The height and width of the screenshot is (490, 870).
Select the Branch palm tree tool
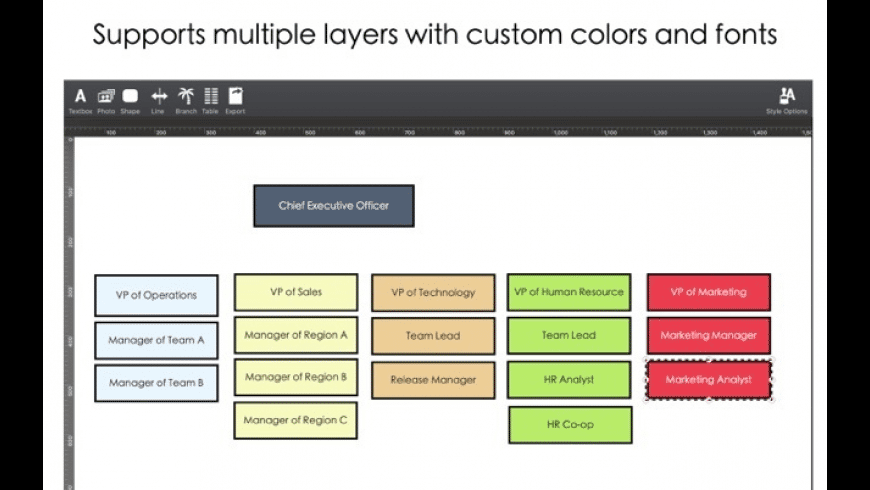point(186,97)
